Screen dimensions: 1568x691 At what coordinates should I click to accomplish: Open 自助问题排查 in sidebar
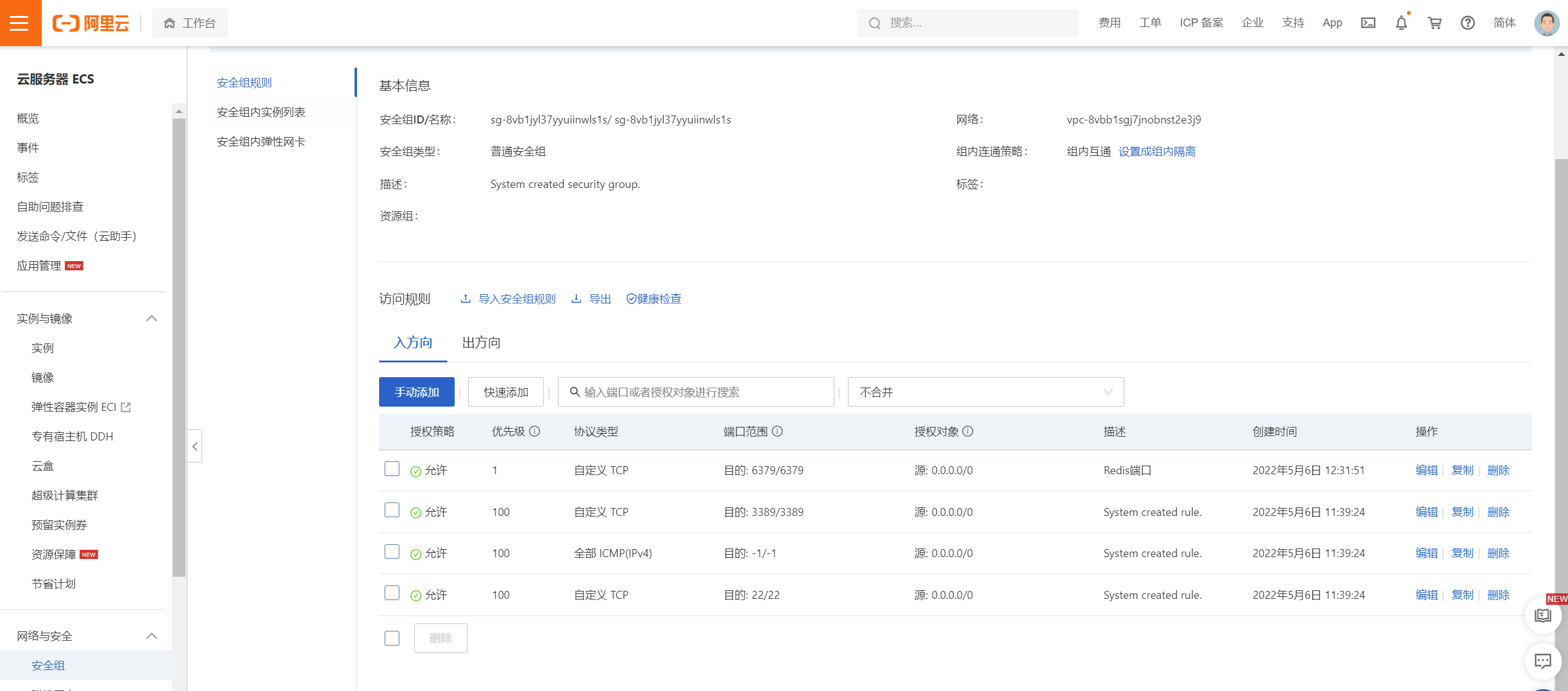click(x=50, y=206)
